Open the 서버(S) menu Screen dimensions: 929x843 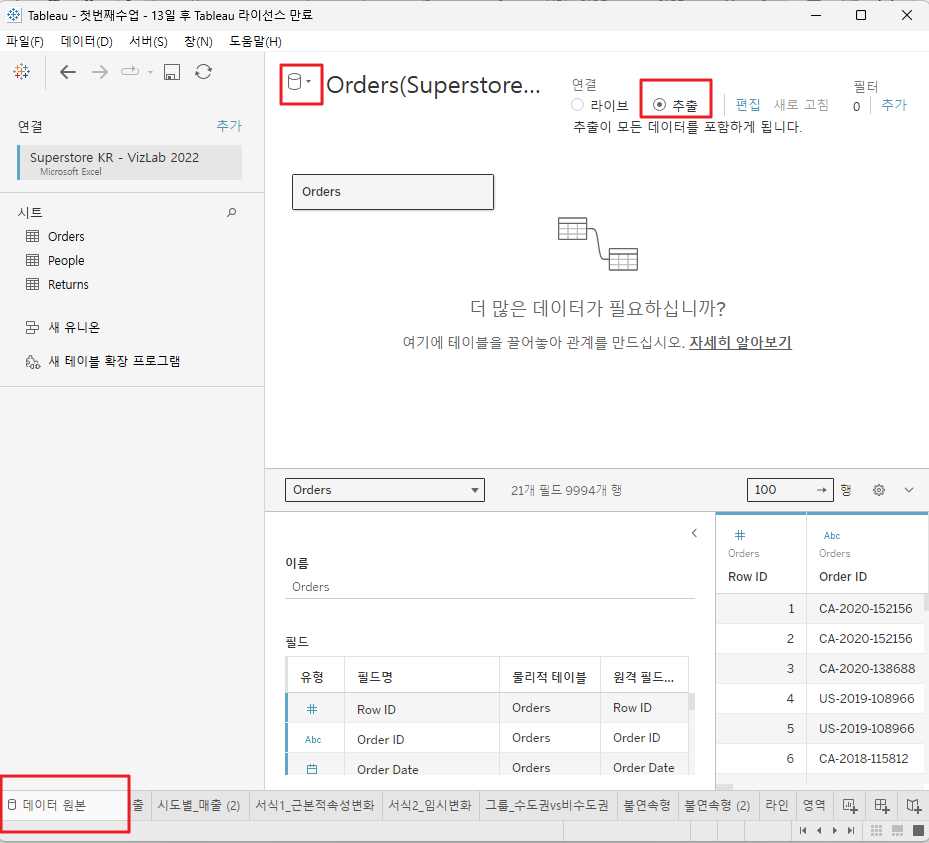(148, 41)
